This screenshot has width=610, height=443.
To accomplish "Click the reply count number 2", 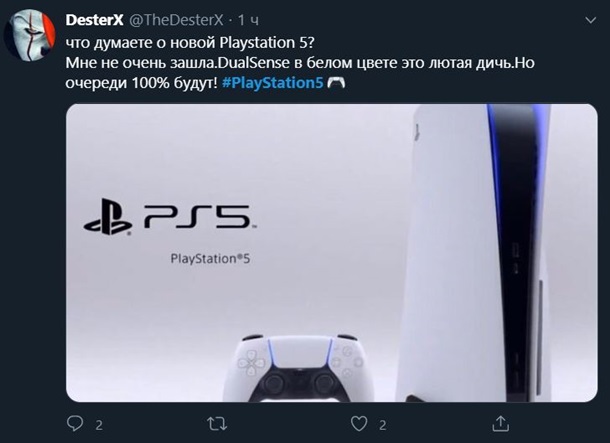I will 99,425.
